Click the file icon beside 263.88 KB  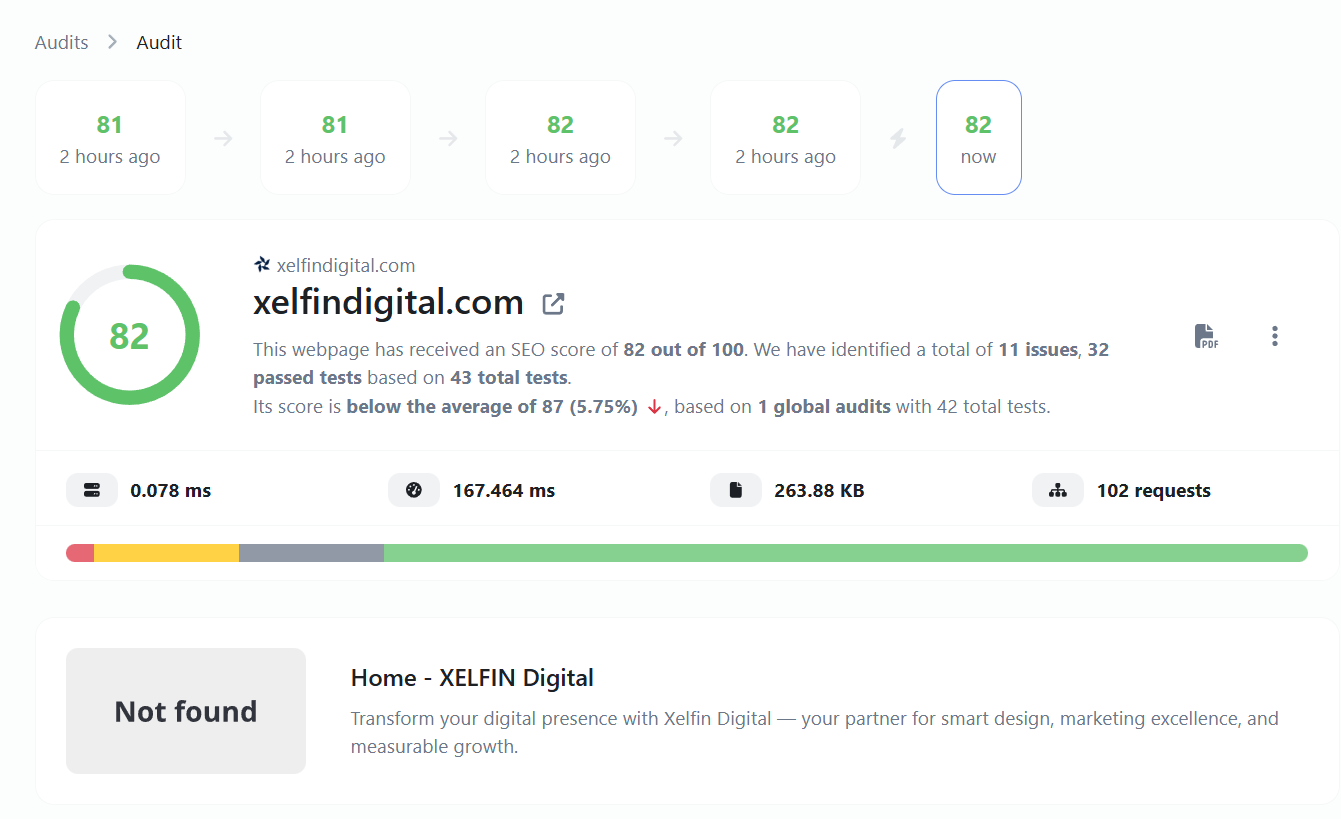click(x=736, y=490)
